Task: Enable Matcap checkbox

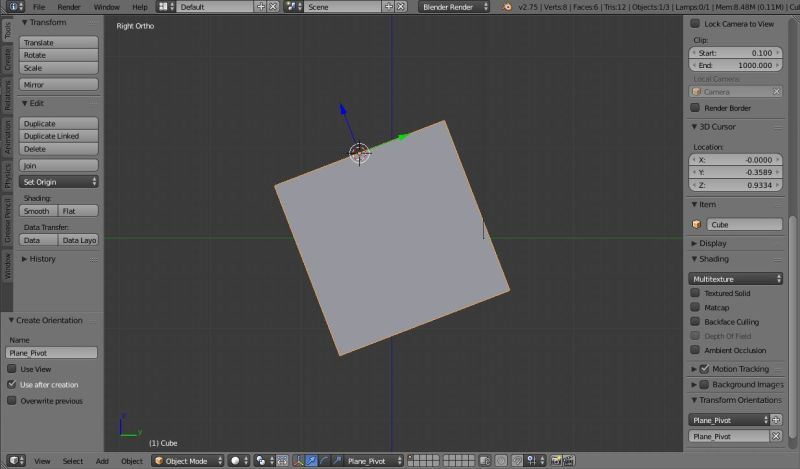Action: tap(695, 307)
